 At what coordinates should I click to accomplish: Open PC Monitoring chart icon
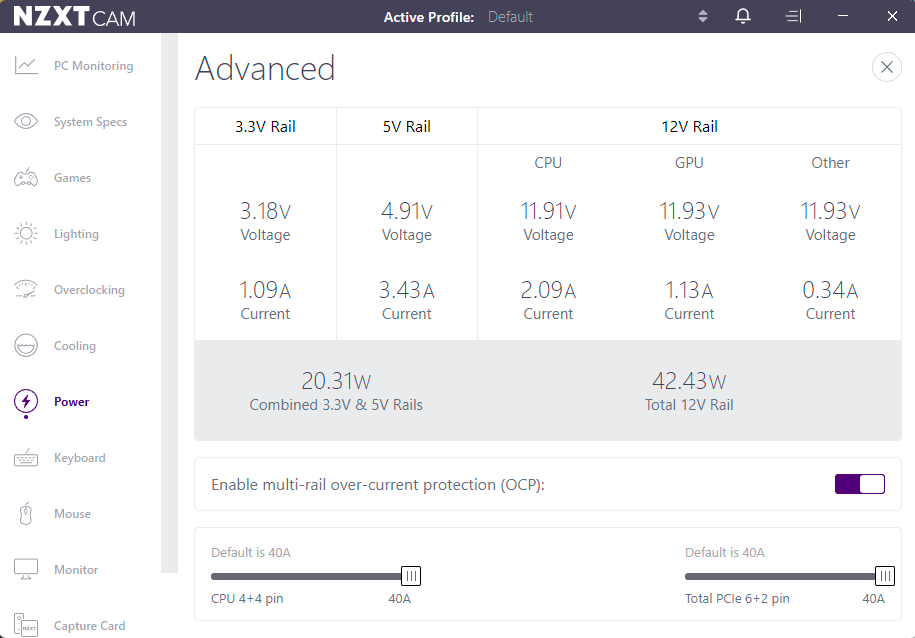click(26, 65)
